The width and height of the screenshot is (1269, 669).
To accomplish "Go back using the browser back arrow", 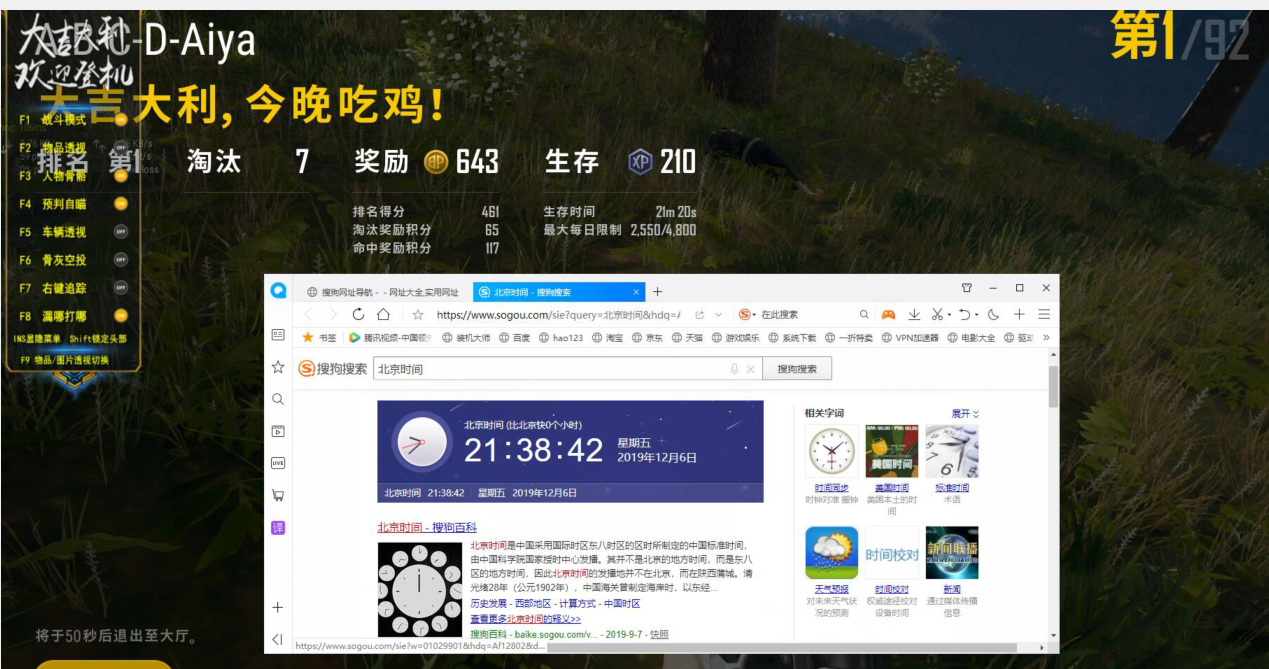I will click(306, 314).
